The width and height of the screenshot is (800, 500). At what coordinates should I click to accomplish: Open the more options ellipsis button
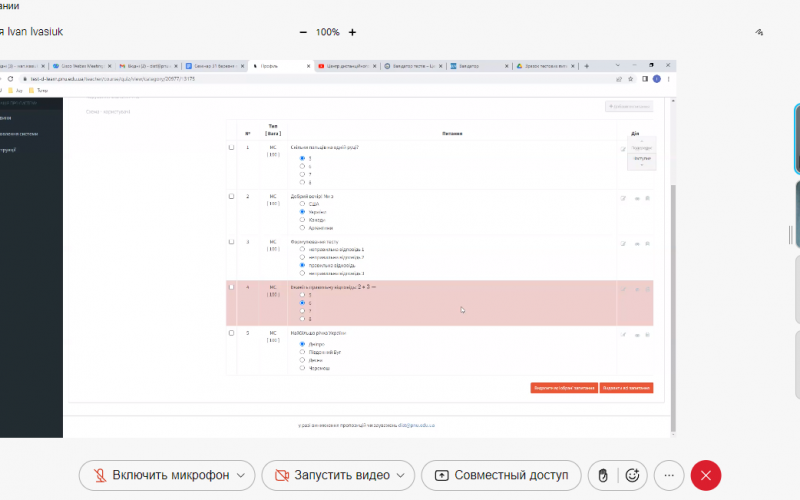[670, 475]
